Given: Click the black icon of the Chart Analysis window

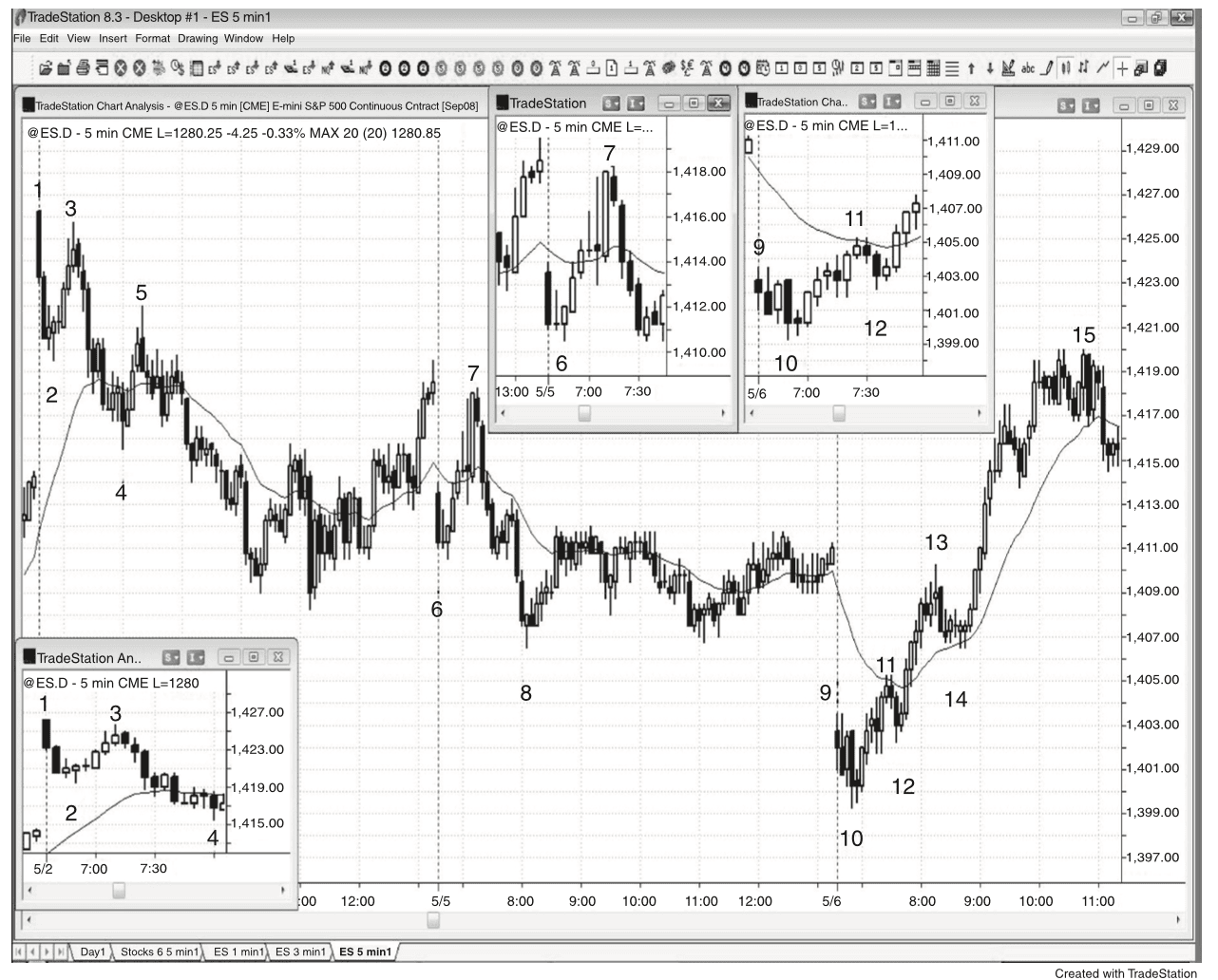Looking at the screenshot, I should tap(29, 105).
